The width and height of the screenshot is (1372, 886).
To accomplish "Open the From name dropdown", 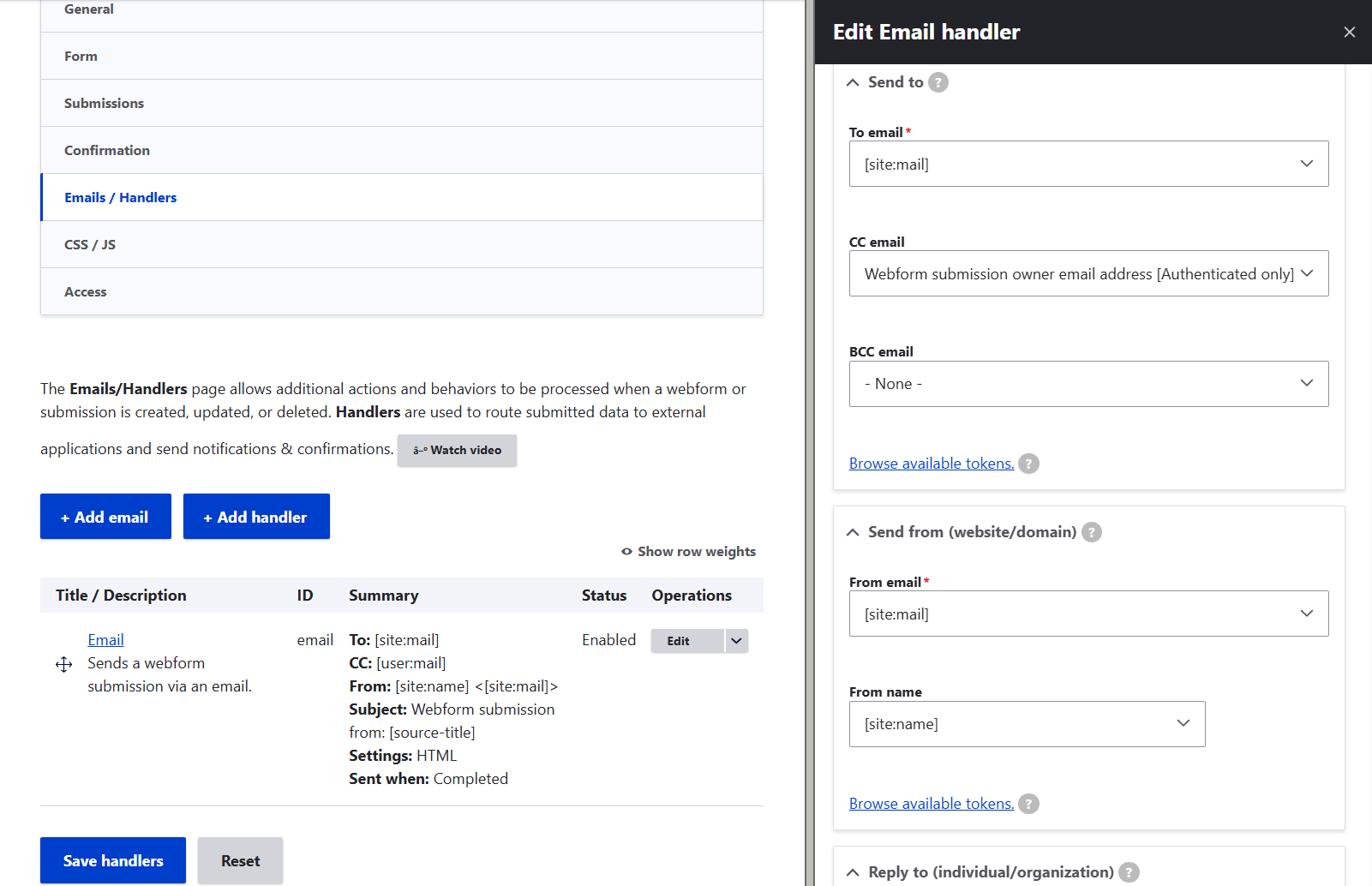I will pyautogui.click(x=1027, y=724).
